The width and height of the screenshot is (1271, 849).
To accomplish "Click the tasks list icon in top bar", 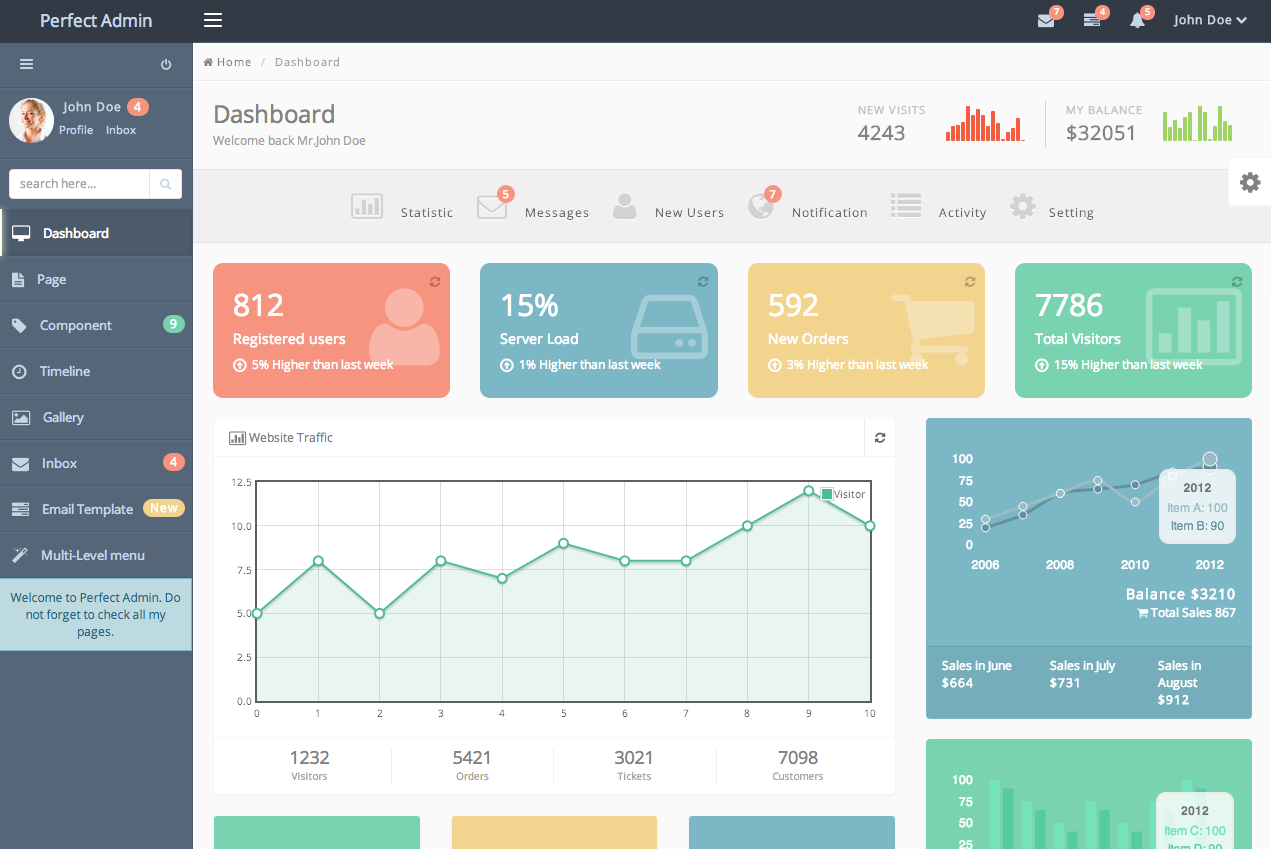I will click(x=1092, y=21).
